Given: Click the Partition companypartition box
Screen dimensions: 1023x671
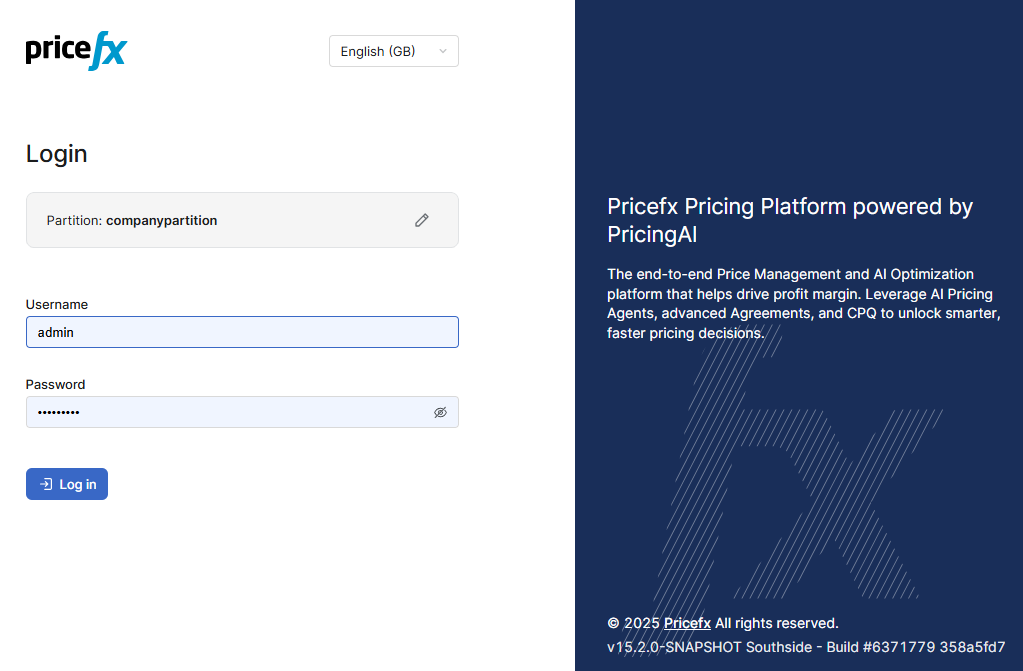Looking at the screenshot, I should [x=242, y=220].
